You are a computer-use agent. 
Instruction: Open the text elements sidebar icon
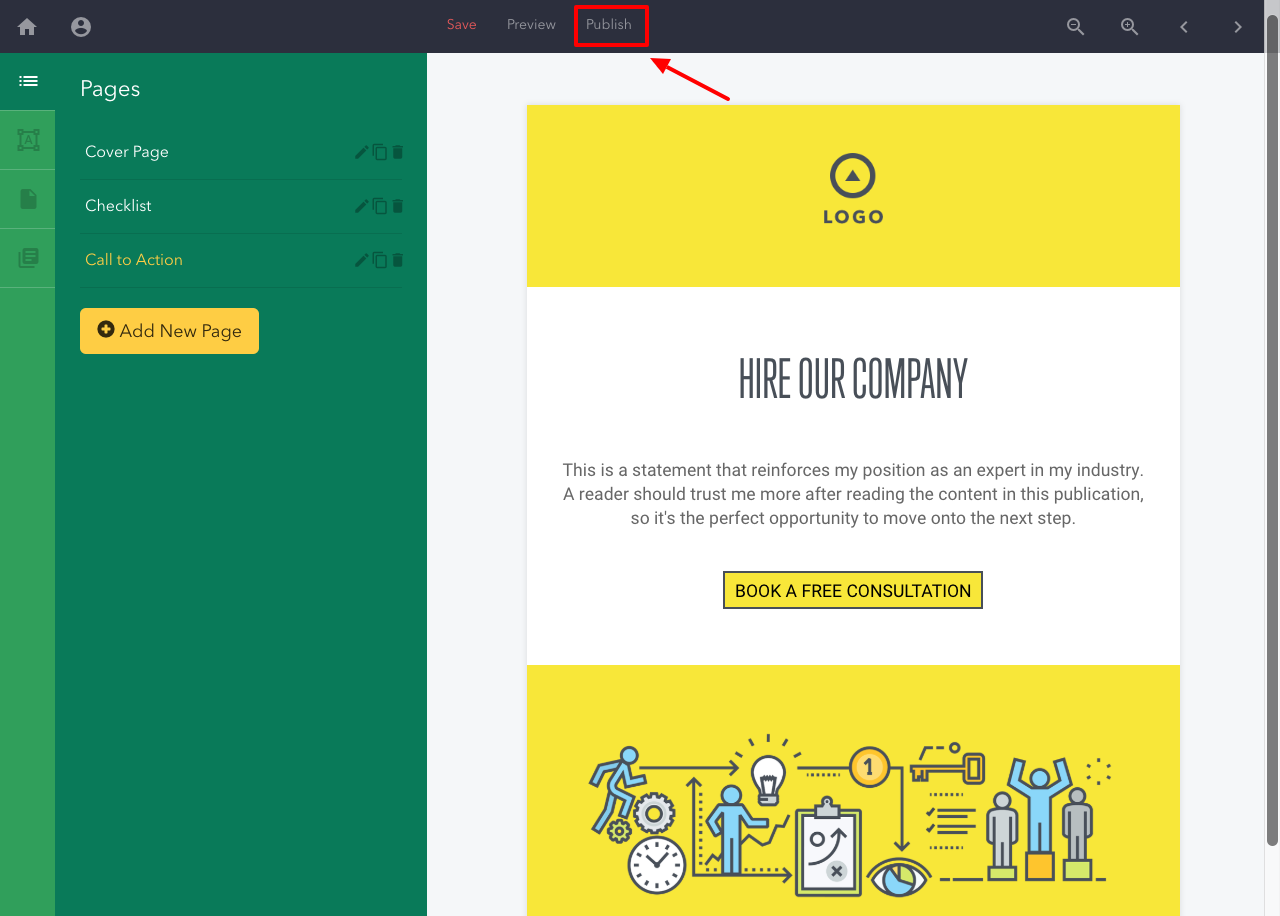pos(28,140)
